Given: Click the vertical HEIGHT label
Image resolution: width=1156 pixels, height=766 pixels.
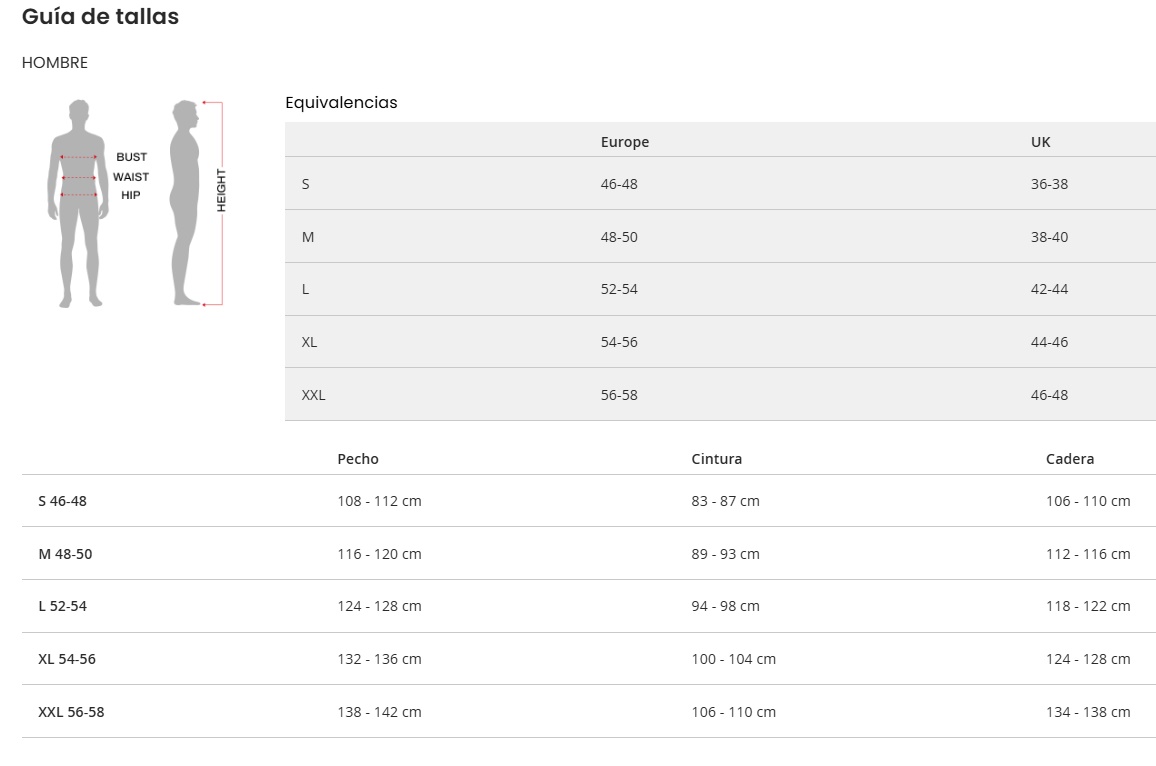Looking at the screenshot, I should pyautogui.click(x=221, y=190).
